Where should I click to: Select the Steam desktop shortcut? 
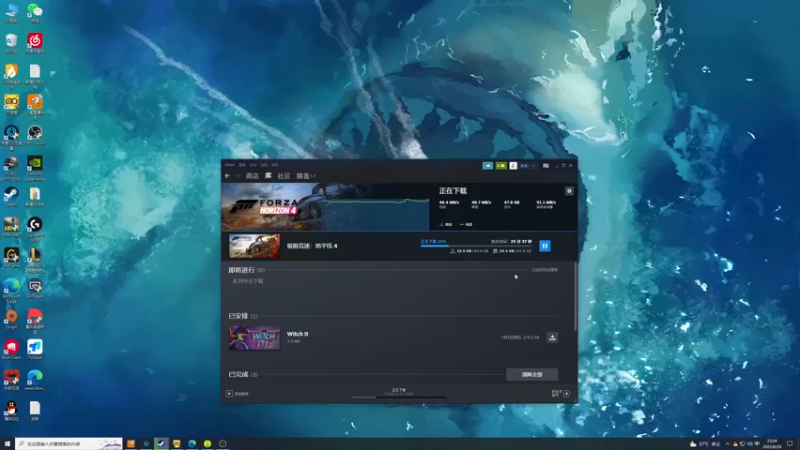[x=11, y=197]
